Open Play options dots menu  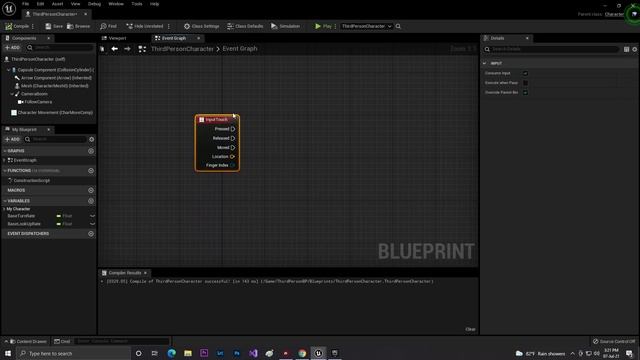point(336,26)
